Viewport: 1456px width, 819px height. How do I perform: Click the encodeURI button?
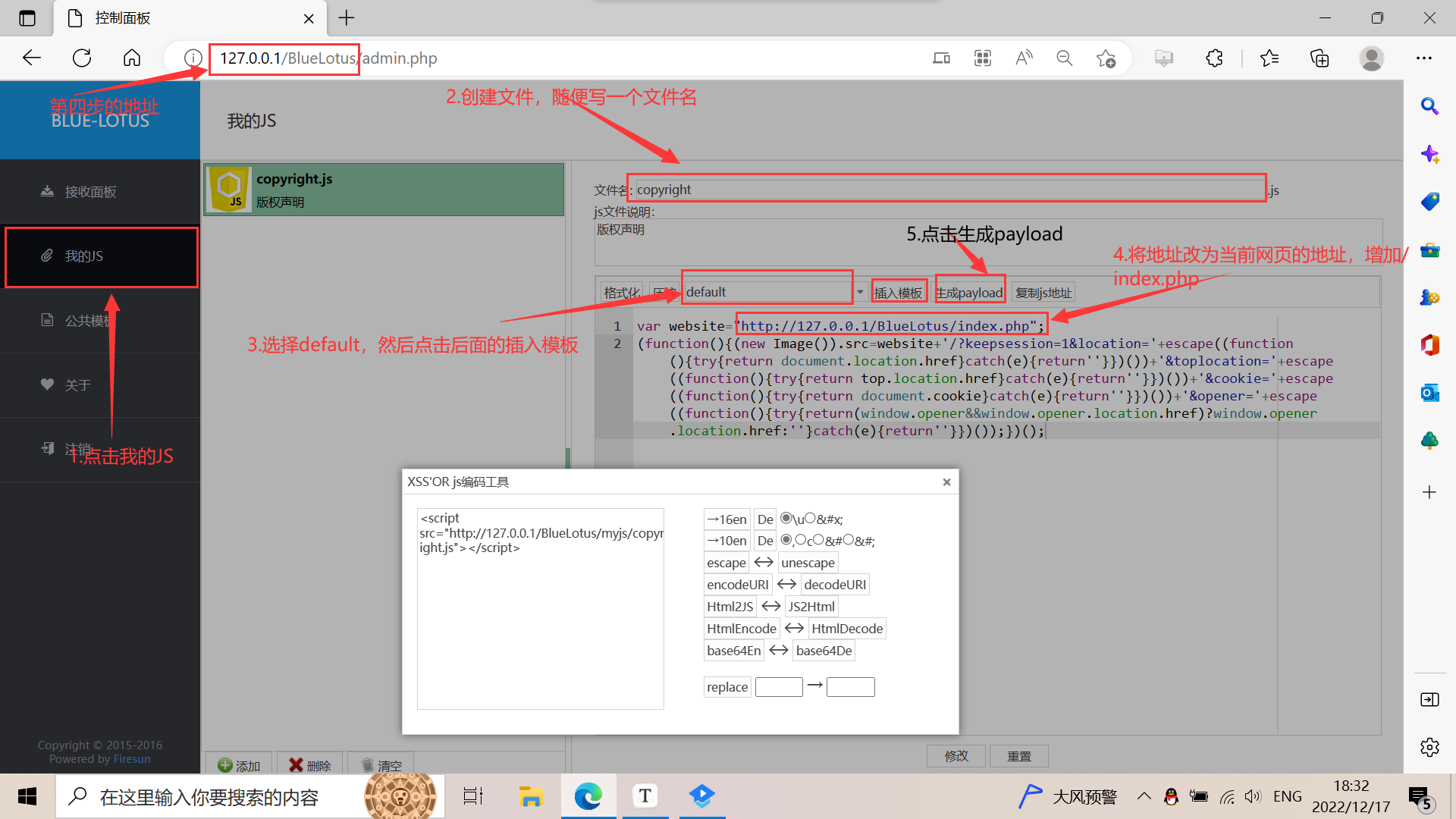738,585
